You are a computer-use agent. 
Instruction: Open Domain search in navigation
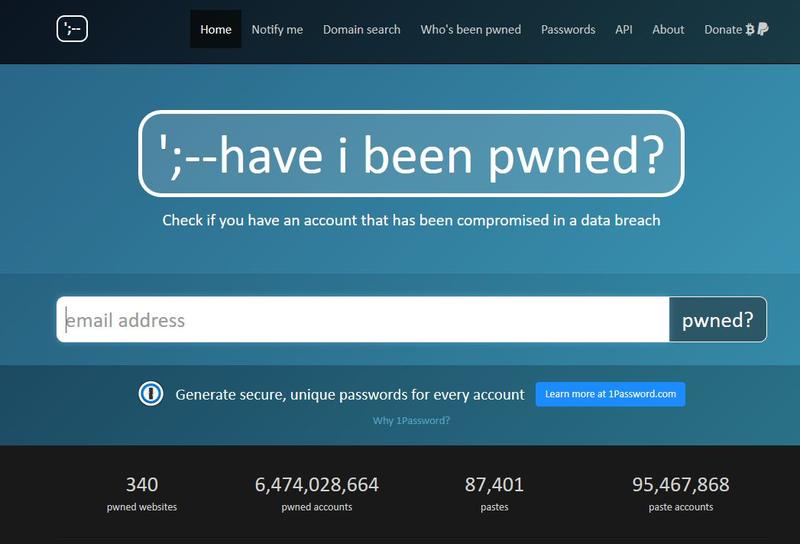coord(362,30)
